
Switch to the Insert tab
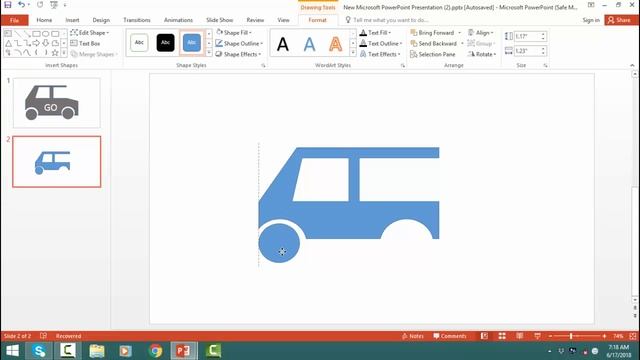tap(72, 20)
